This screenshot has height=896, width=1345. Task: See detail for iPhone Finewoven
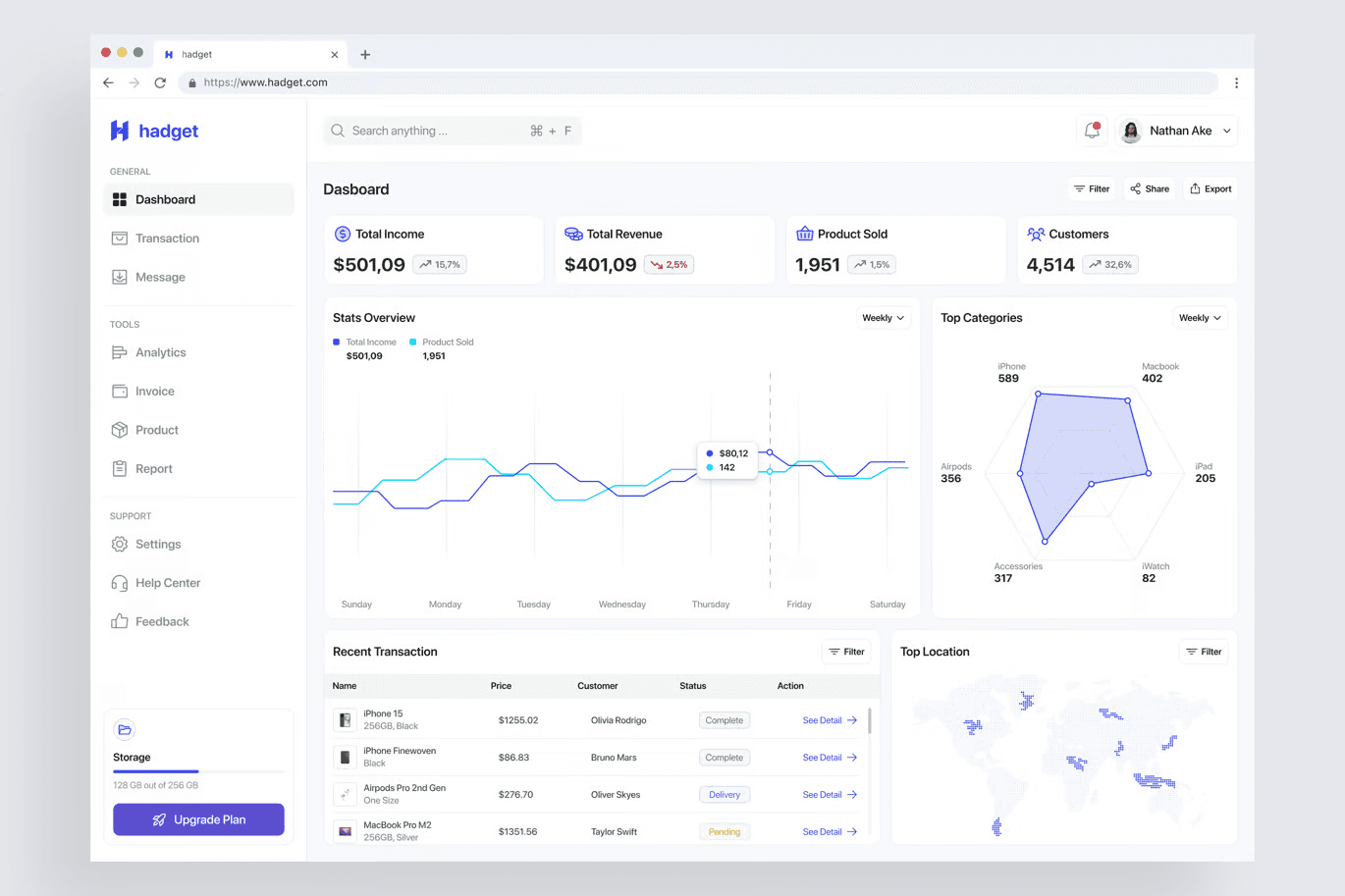point(830,758)
